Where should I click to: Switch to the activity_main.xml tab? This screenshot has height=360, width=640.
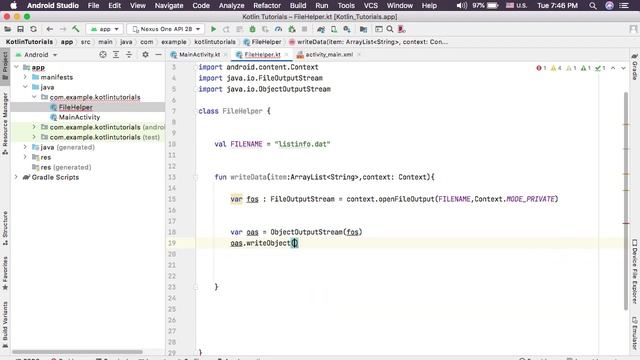(329, 54)
